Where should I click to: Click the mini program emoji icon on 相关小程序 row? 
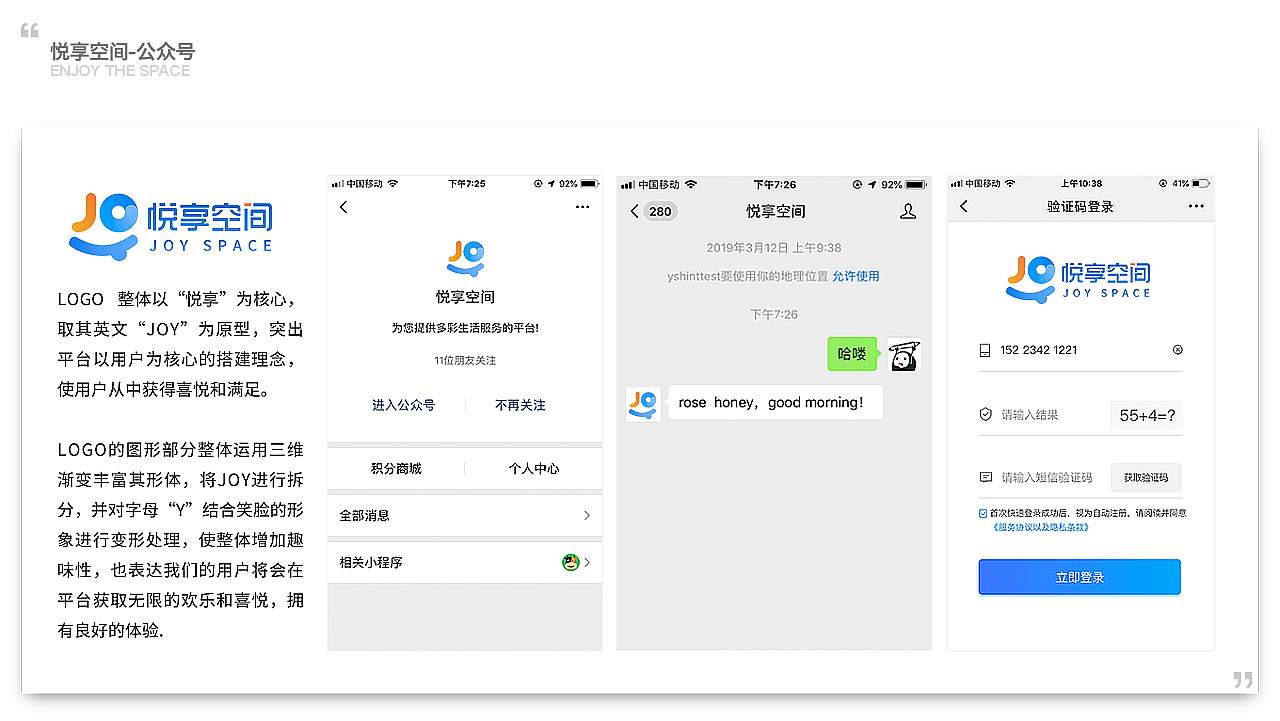(571, 562)
